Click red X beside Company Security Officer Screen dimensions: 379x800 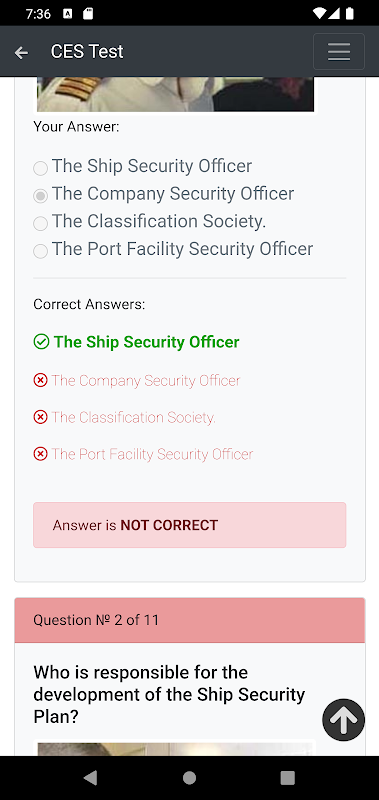(x=40, y=380)
